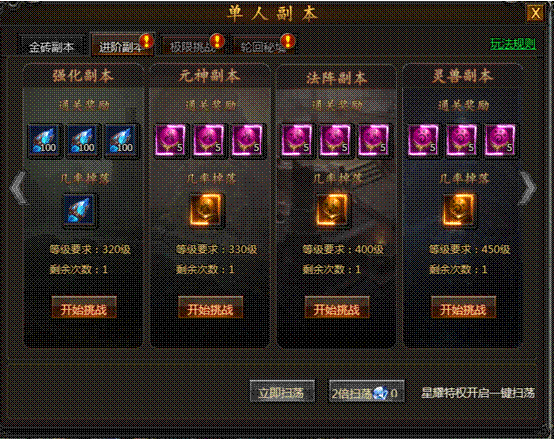Select the 进阶副本 tab
The image size is (554, 439).
(x=122, y=45)
